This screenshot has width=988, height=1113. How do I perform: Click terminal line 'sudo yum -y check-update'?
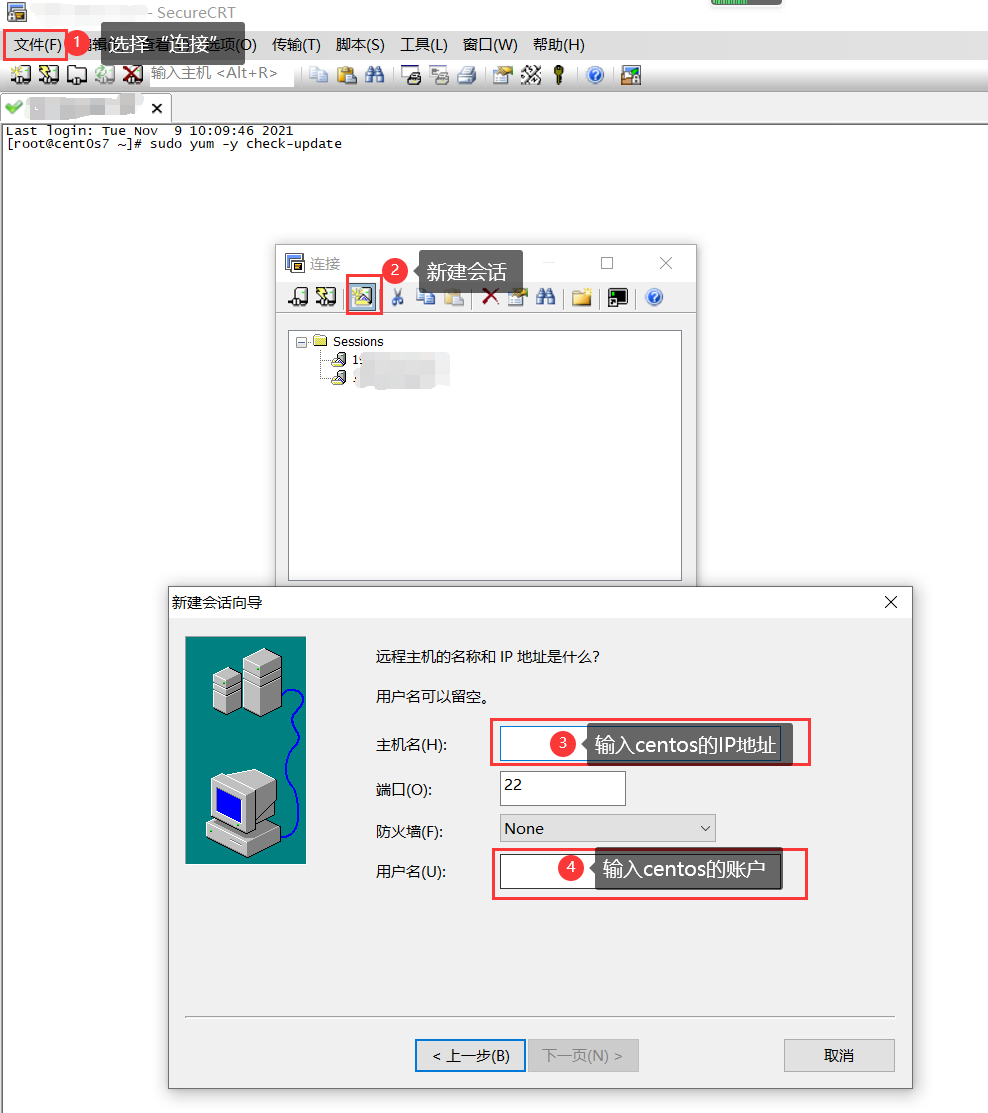pyautogui.click(x=246, y=144)
